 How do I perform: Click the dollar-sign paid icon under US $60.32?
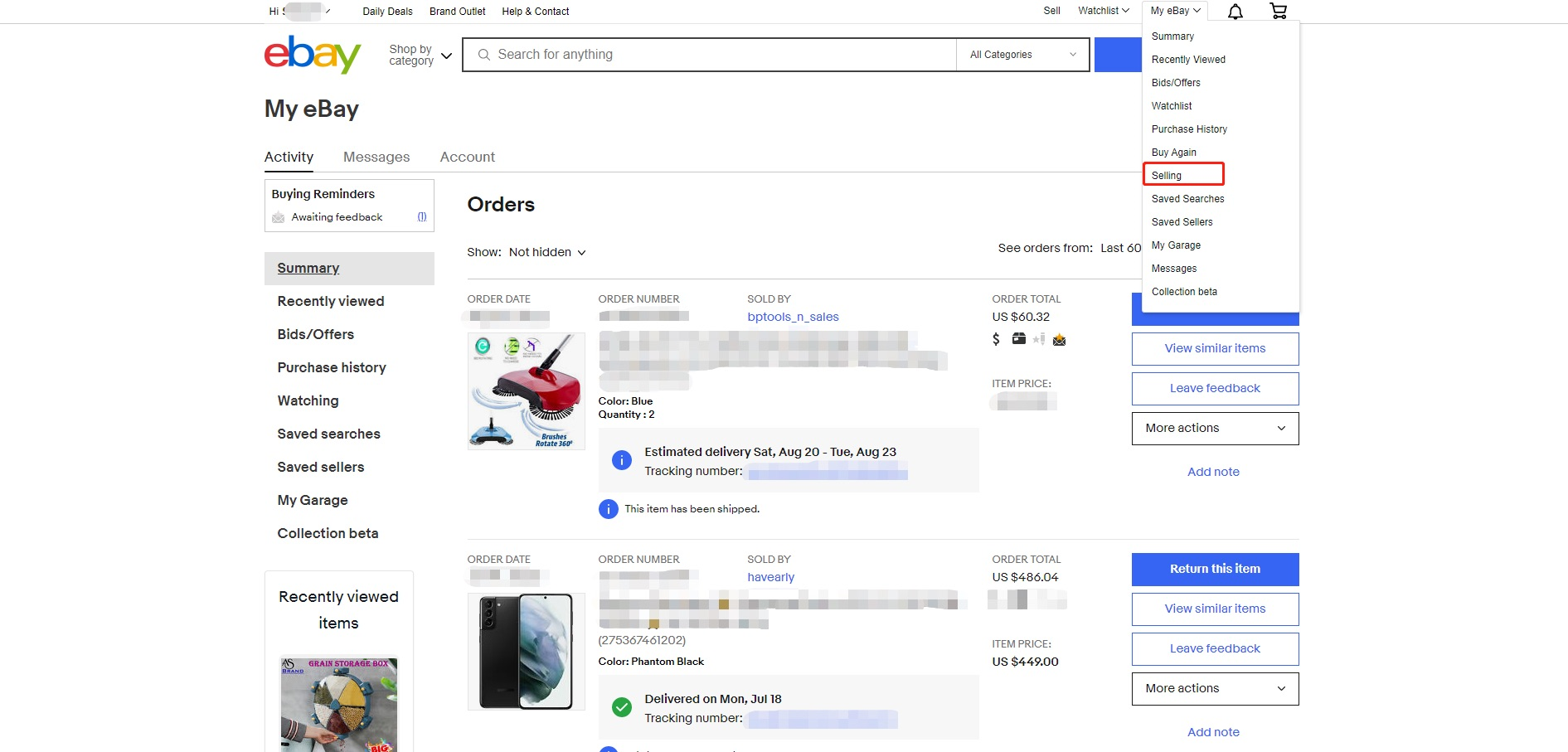point(996,339)
